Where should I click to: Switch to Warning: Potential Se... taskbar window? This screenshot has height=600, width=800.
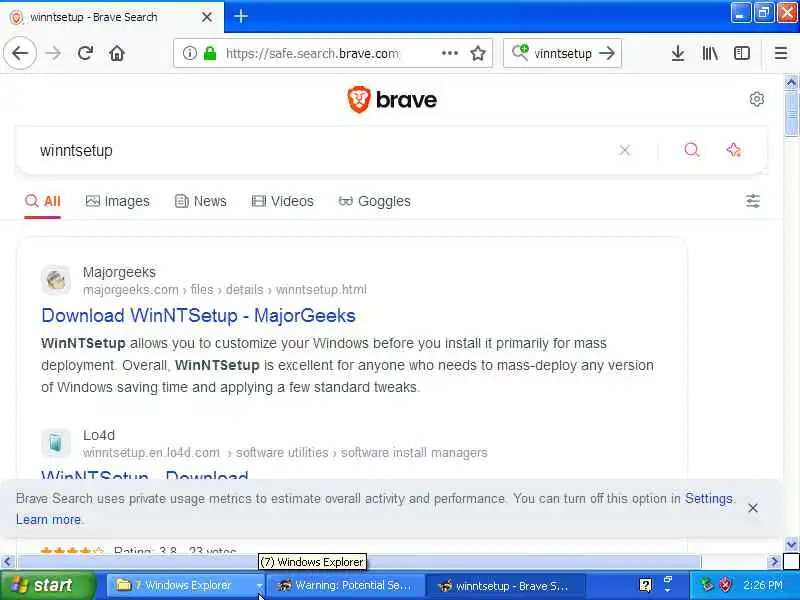click(345, 585)
